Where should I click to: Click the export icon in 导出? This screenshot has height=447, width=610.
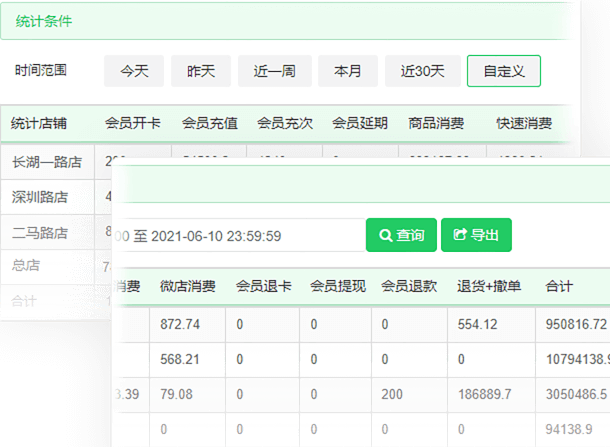click(460, 235)
